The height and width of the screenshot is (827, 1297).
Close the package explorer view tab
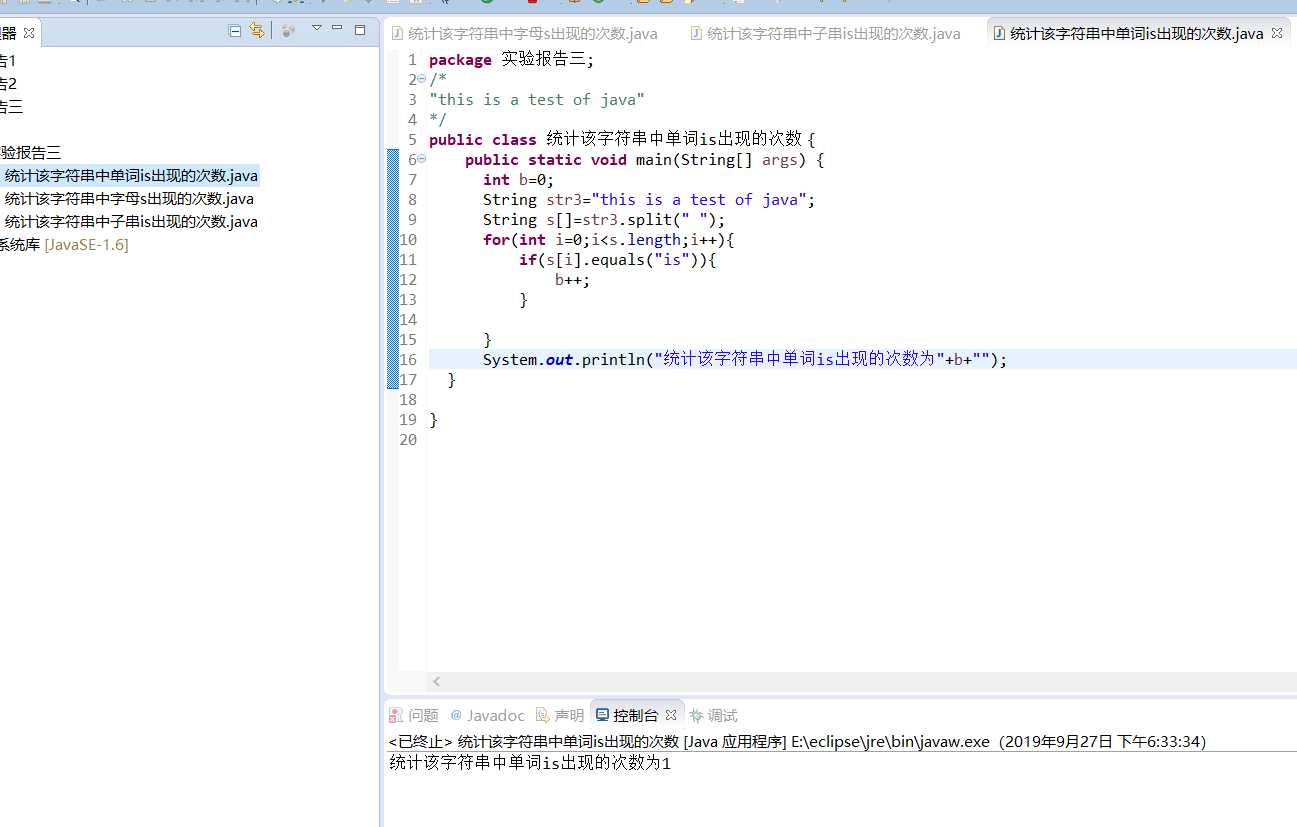29,33
